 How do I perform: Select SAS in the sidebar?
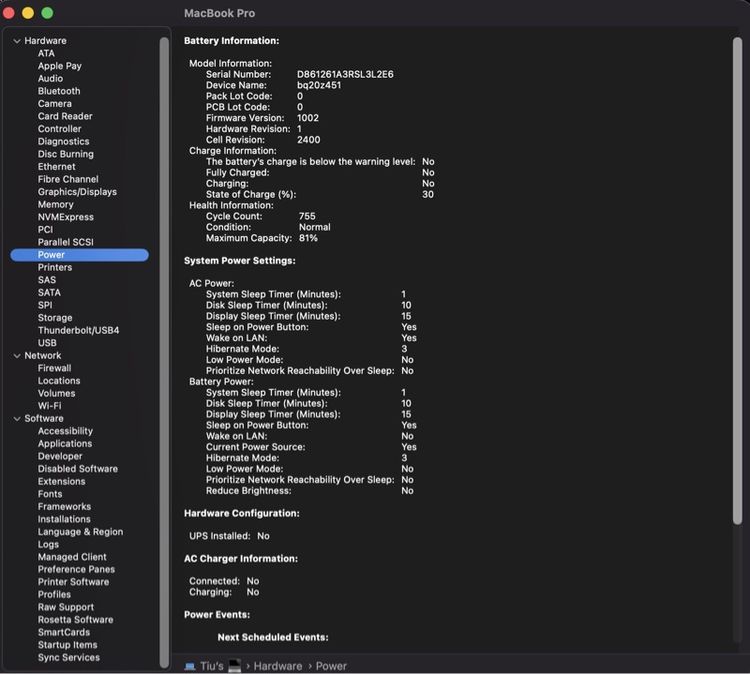47,280
